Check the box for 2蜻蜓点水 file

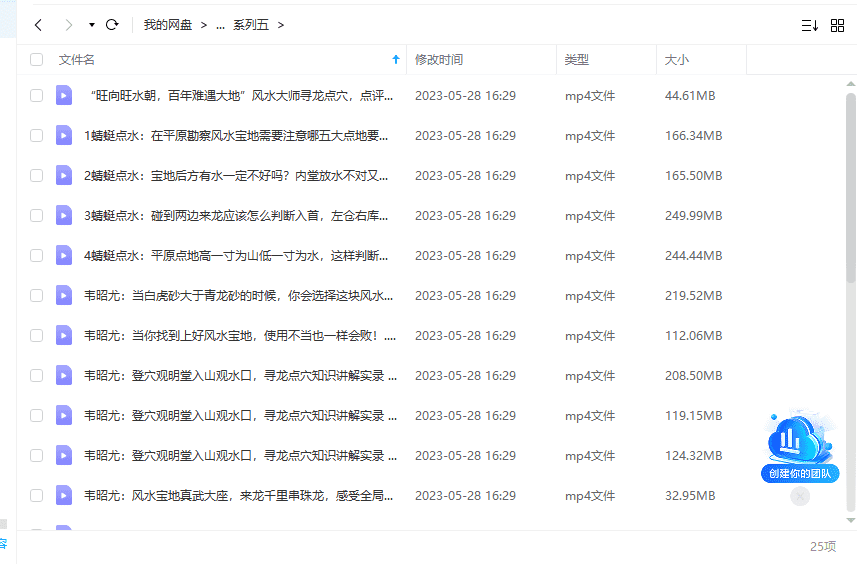pyautogui.click(x=37, y=175)
